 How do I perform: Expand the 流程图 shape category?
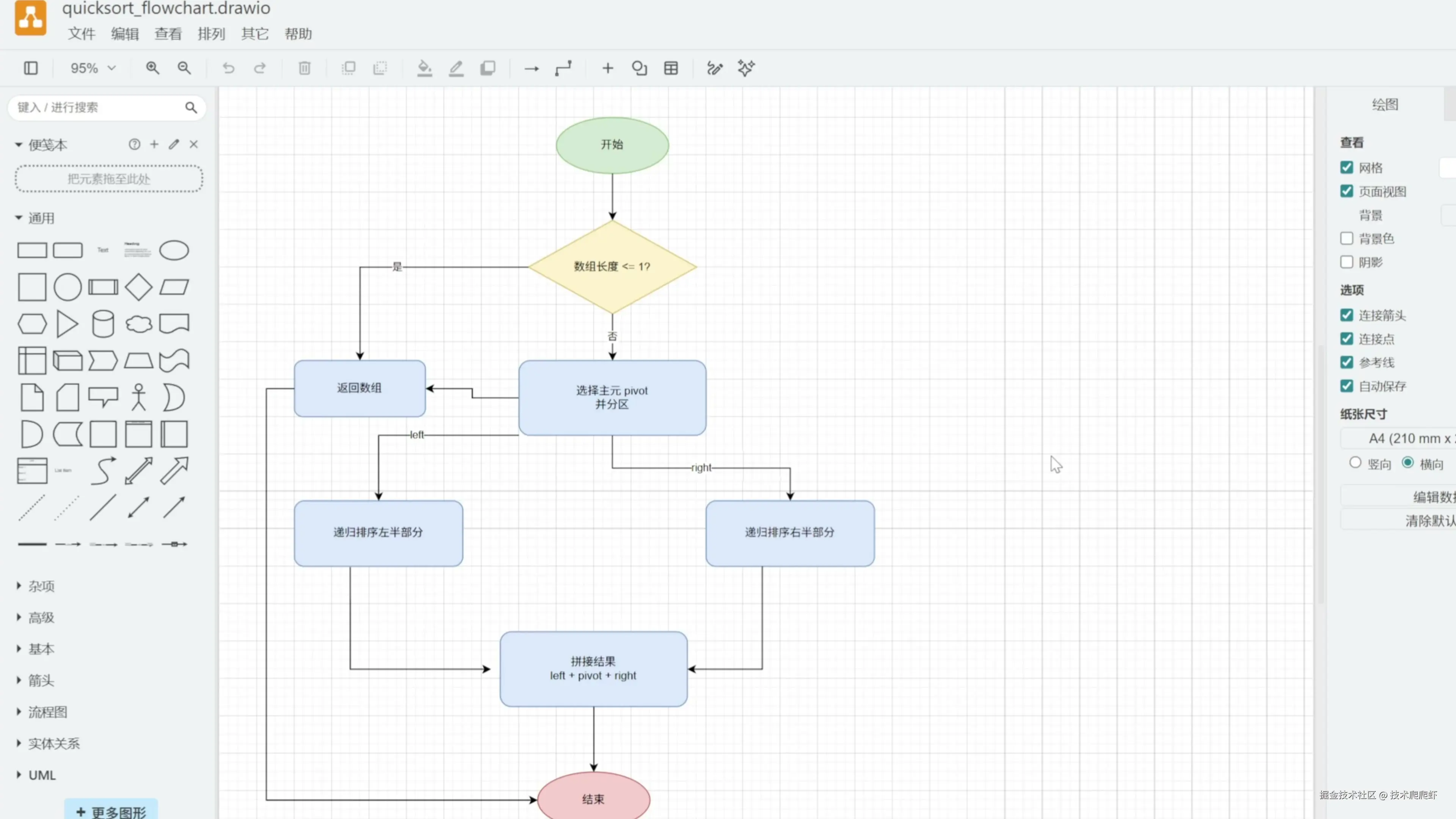coord(47,712)
